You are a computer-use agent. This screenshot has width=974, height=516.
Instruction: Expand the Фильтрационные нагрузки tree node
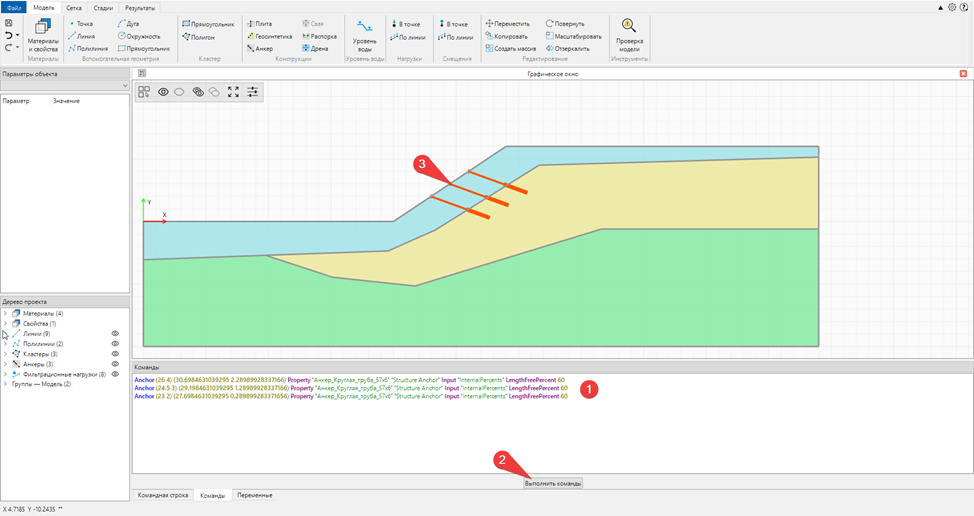pos(5,374)
